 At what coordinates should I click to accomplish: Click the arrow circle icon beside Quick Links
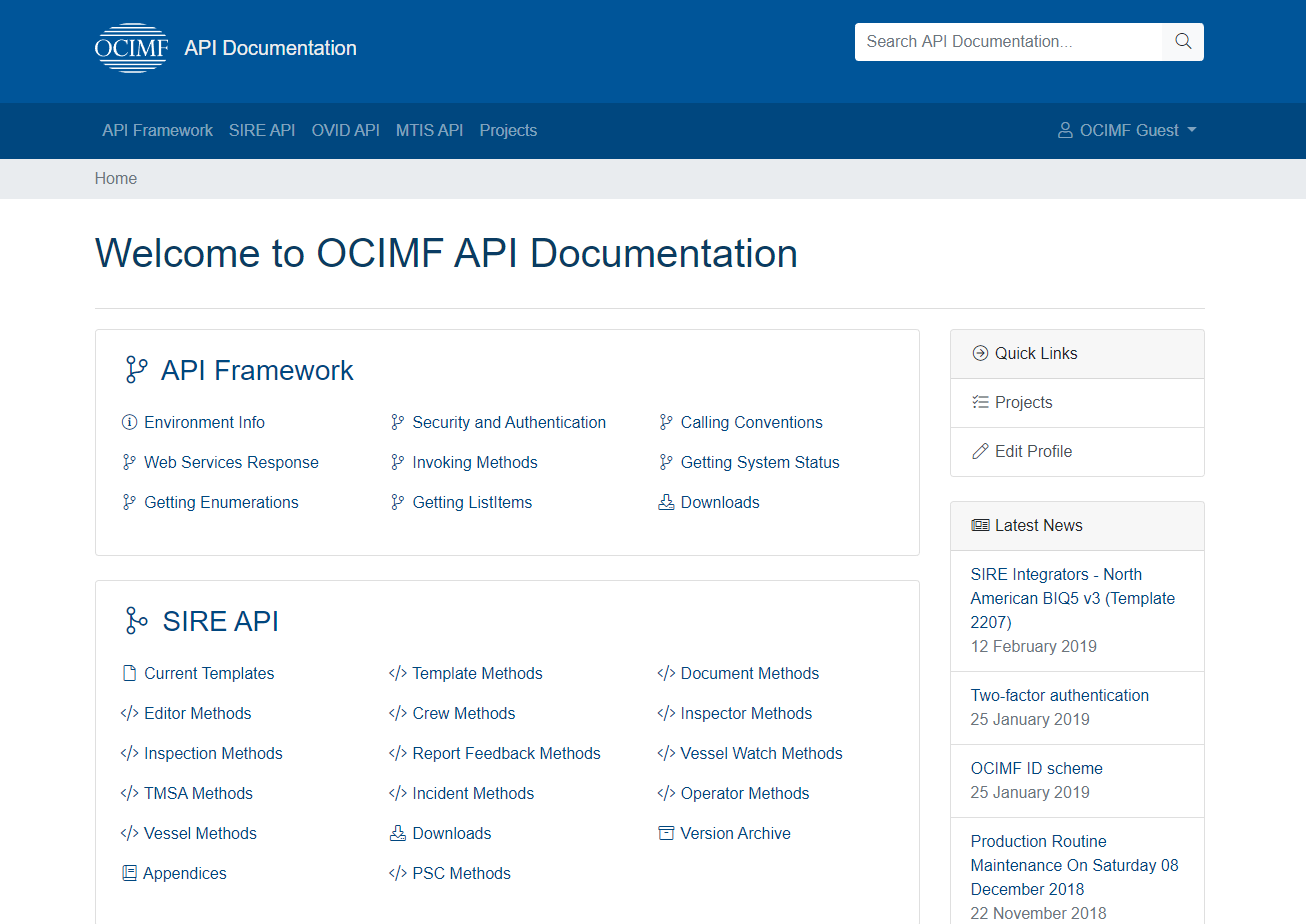click(x=980, y=353)
